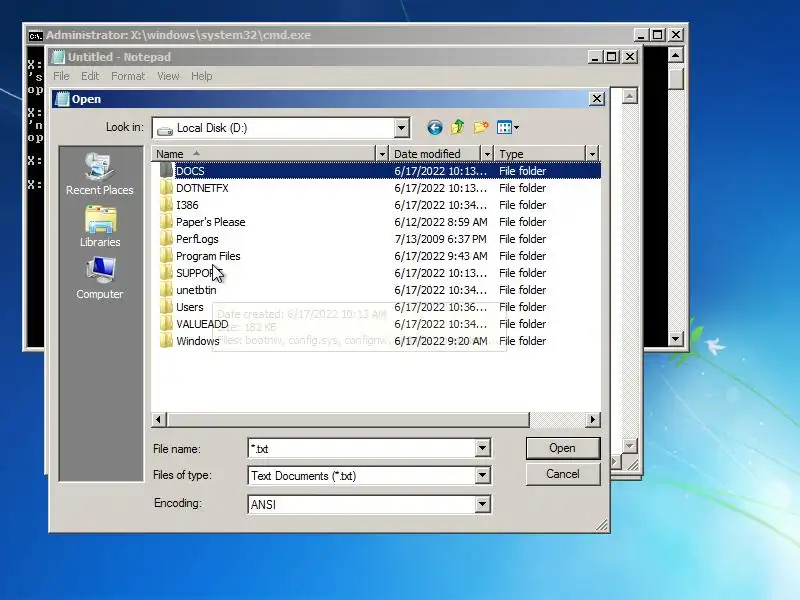The height and width of the screenshot is (600, 800).
Task: Click the File name input field
Action: point(362,448)
